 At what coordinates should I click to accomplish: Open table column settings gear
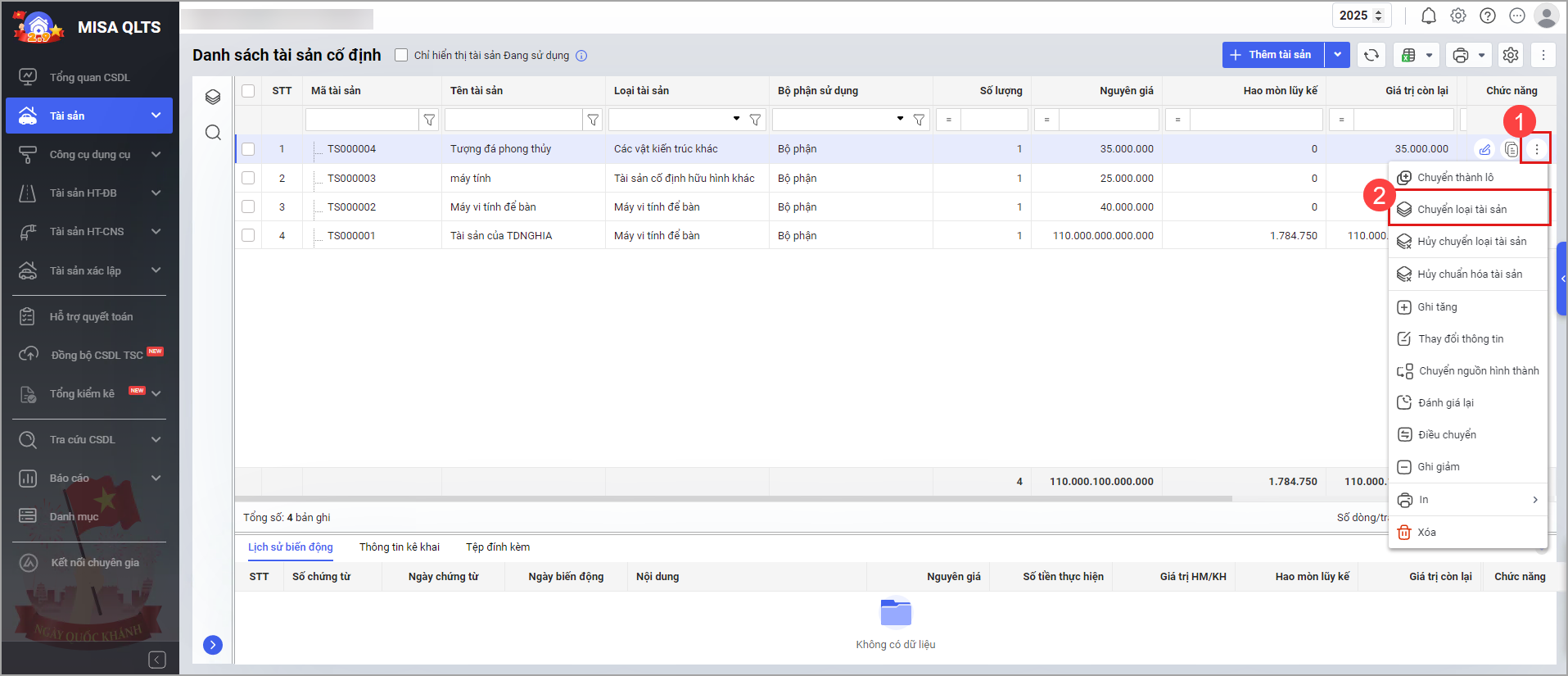click(x=1511, y=55)
